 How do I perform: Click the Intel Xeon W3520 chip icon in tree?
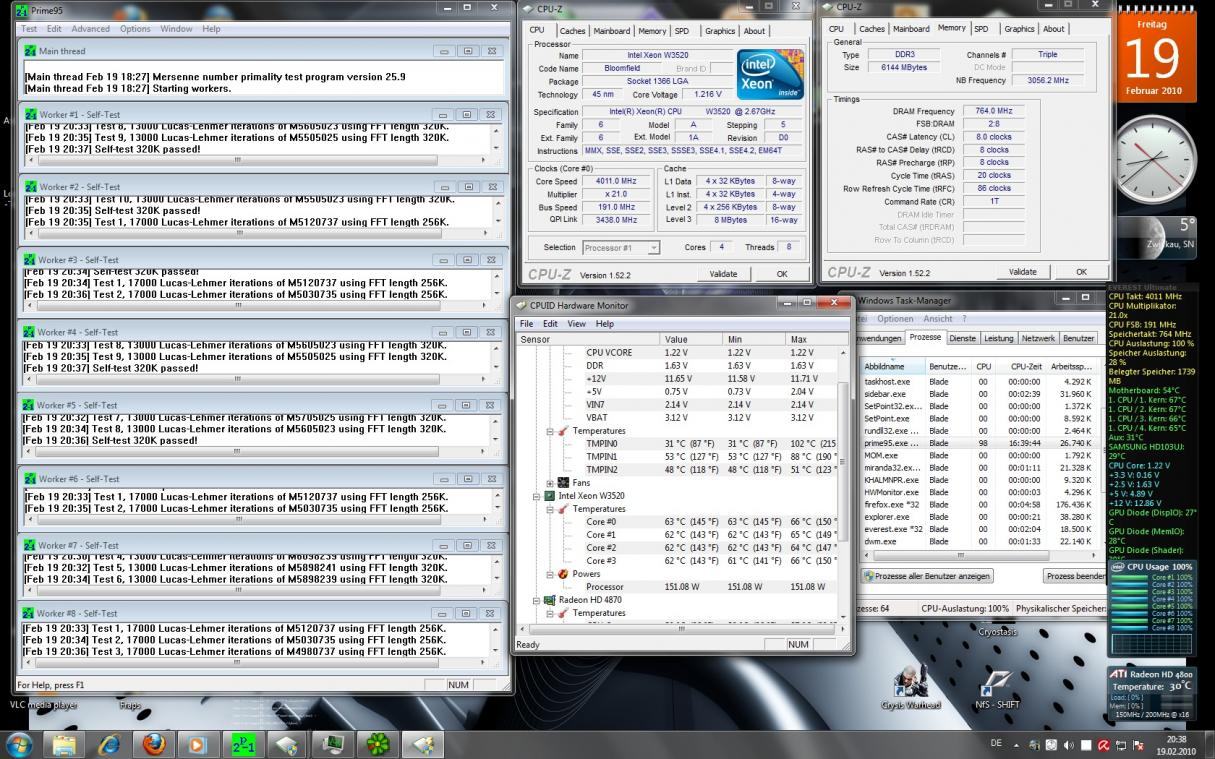coord(549,496)
